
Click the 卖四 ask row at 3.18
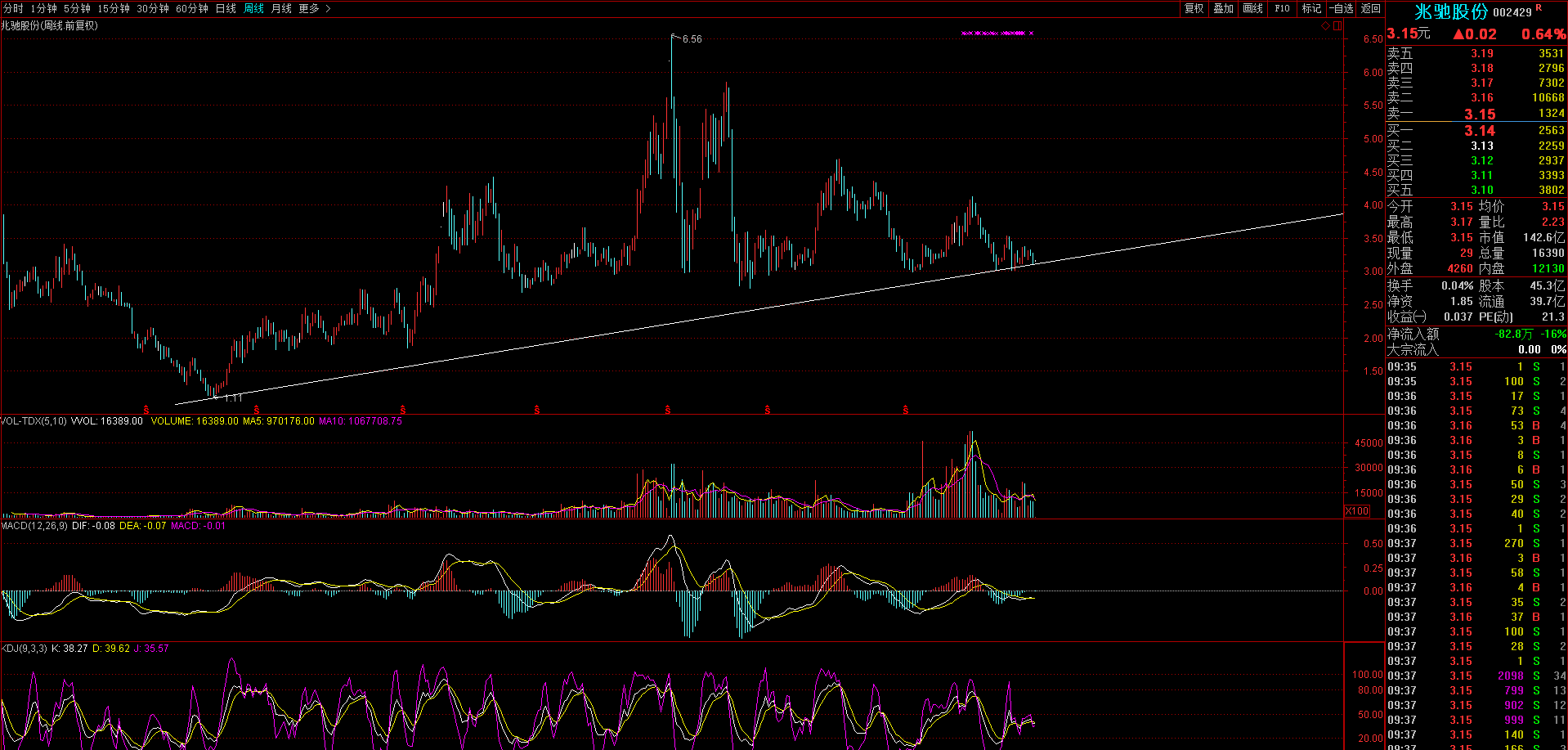point(1476,68)
